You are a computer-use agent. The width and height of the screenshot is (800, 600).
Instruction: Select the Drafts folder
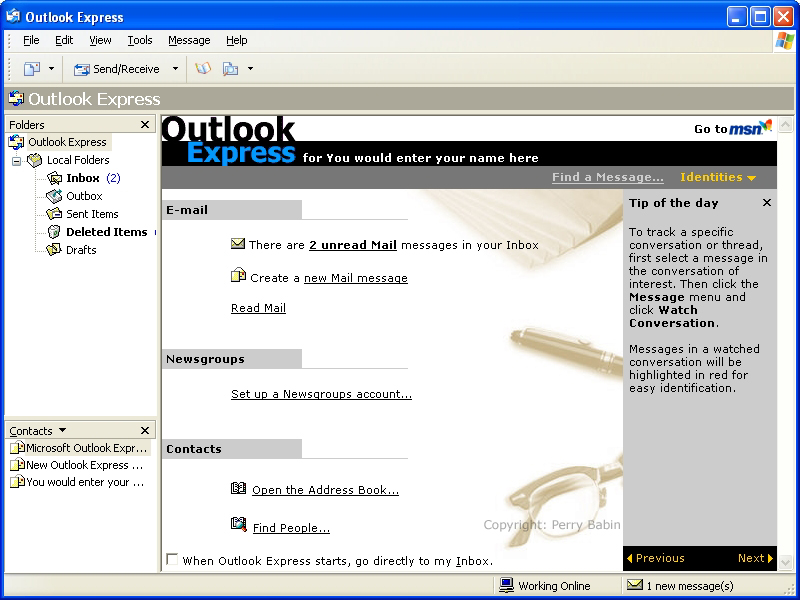[81, 250]
